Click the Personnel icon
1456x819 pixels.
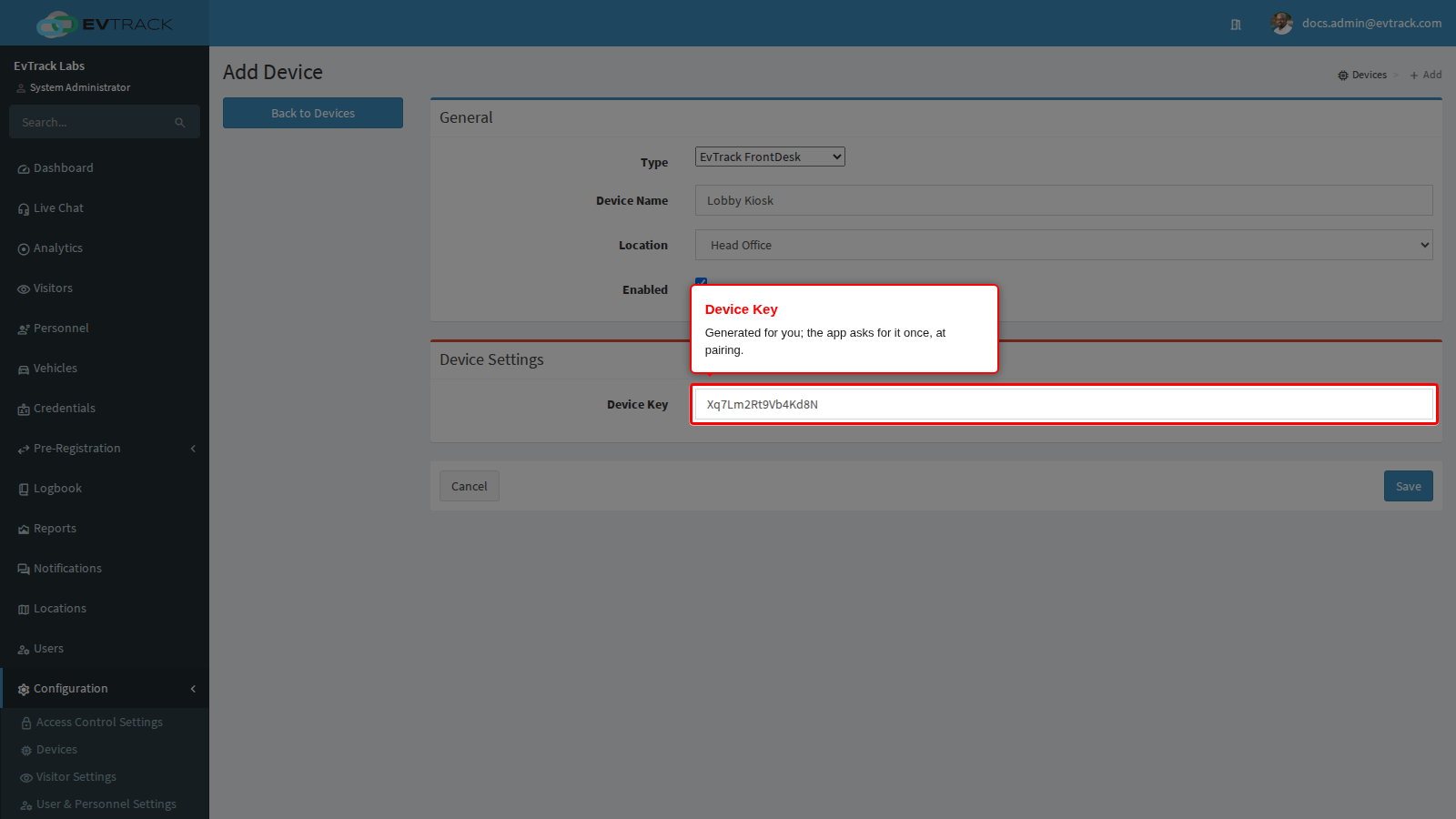click(x=24, y=329)
